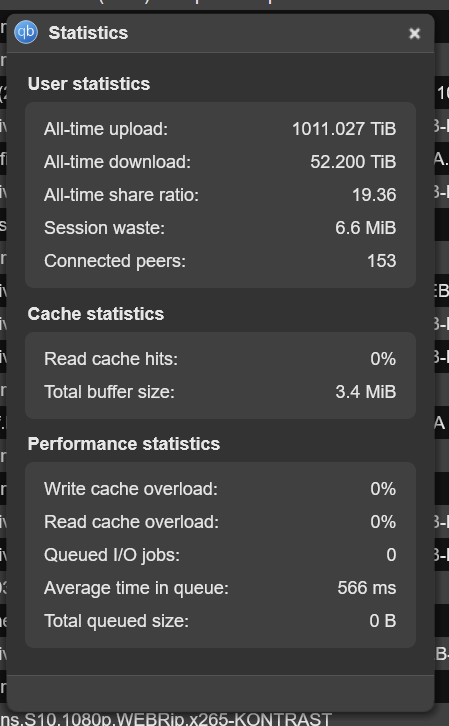Click the Cache statistics heading
Image resolution: width=449 pixels, height=726 pixels.
[x=96, y=313]
